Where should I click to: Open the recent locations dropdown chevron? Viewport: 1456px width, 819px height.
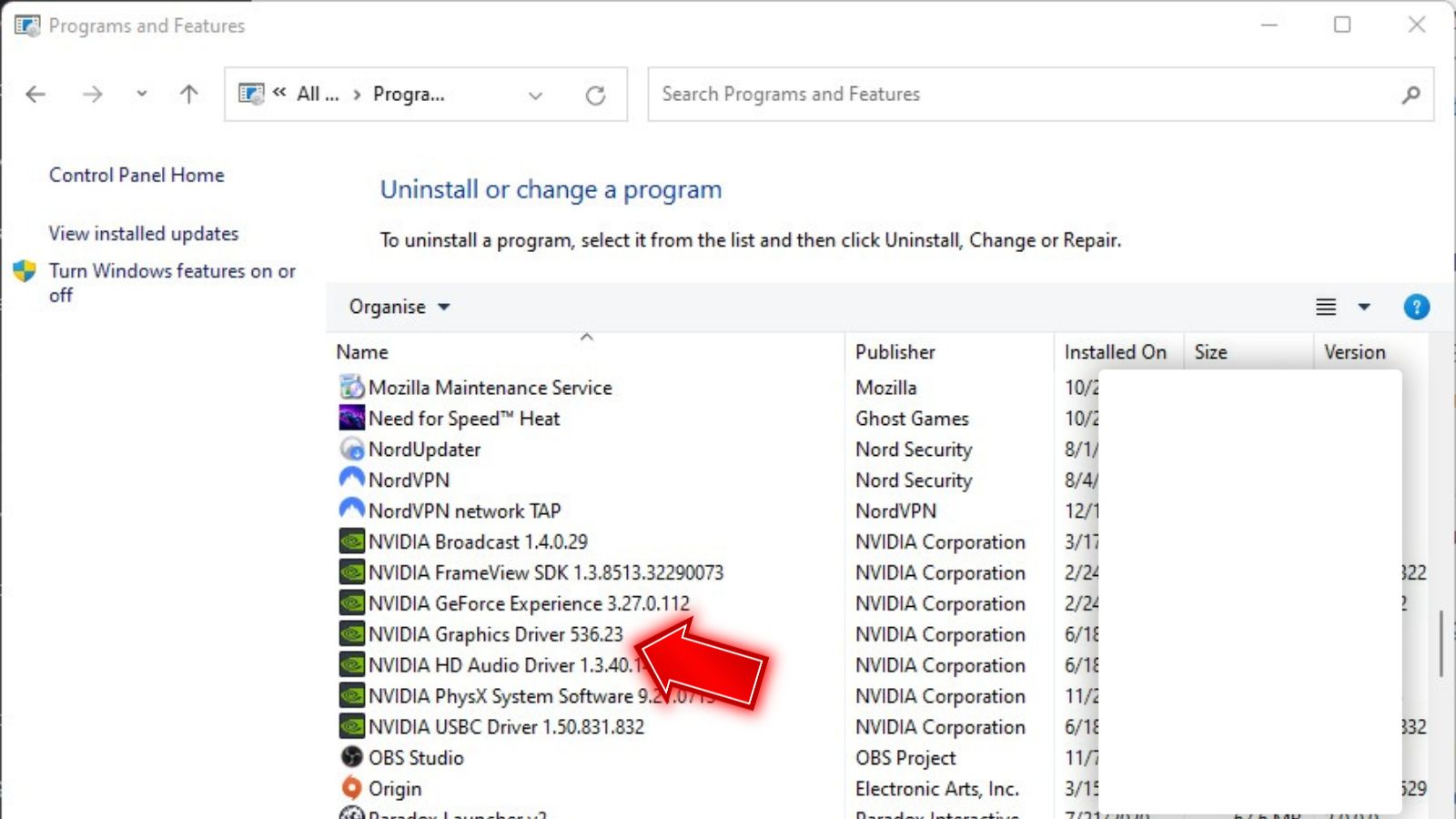coord(141,94)
